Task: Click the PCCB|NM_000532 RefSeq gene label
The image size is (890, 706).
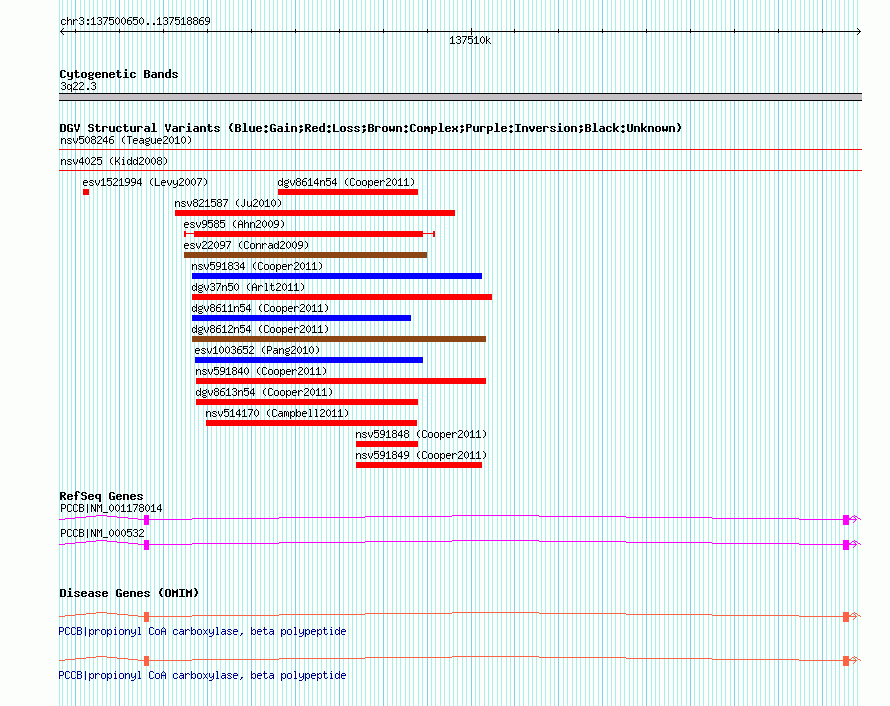Action: coord(102,533)
